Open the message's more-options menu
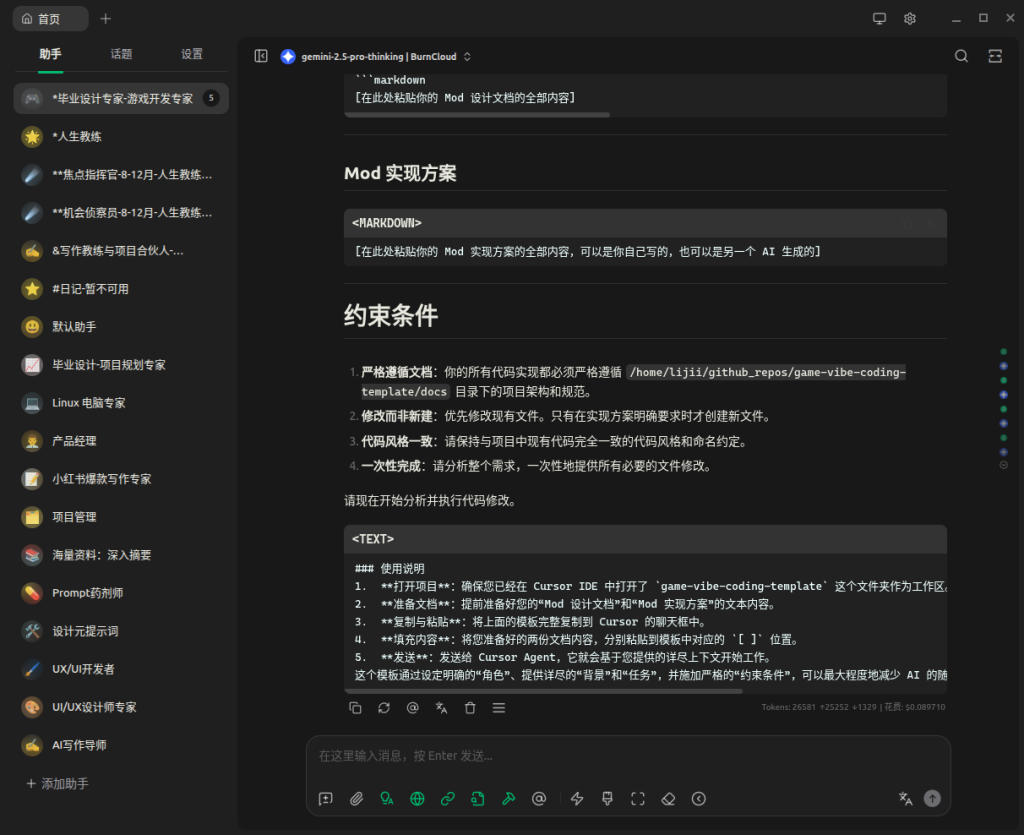Viewport: 1024px width, 835px height. click(x=499, y=708)
